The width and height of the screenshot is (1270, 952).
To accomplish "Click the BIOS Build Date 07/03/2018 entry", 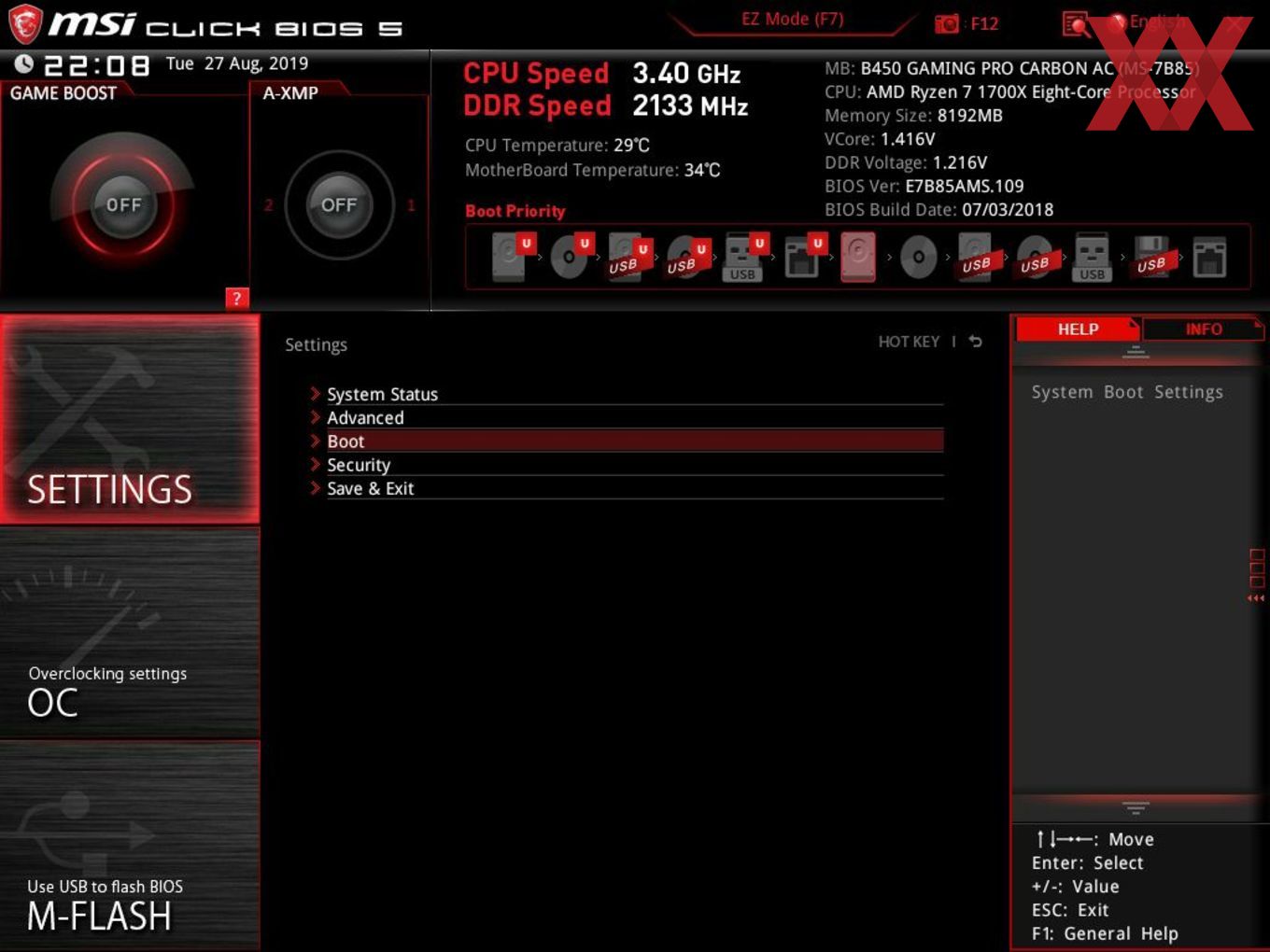I will tap(938, 209).
